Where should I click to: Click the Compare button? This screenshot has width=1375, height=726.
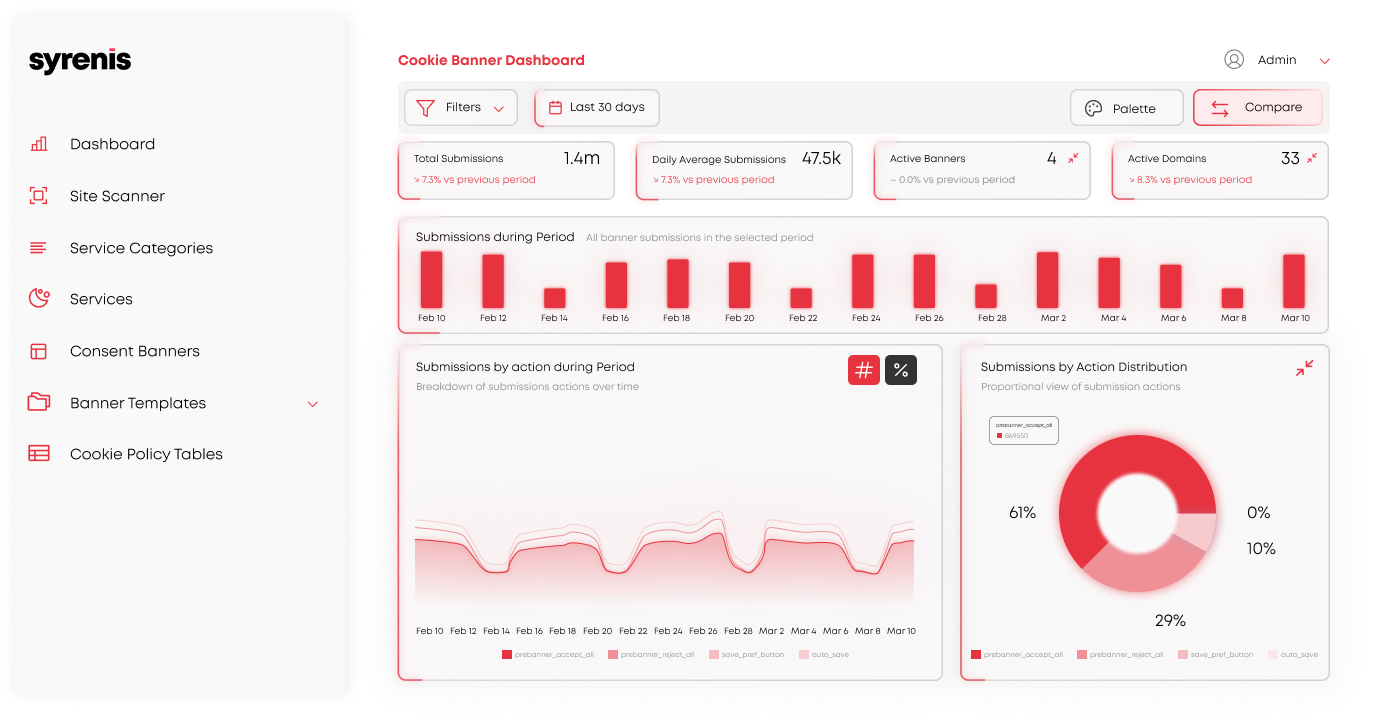tap(1257, 108)
